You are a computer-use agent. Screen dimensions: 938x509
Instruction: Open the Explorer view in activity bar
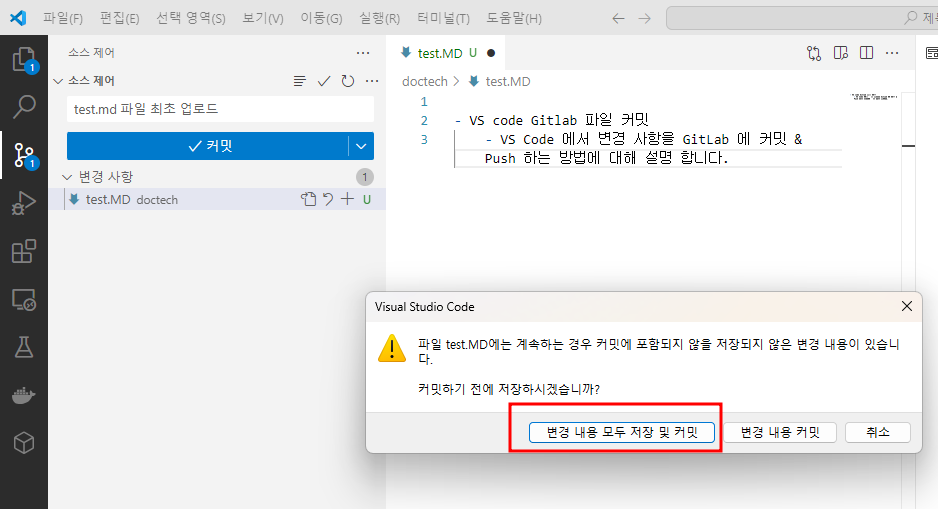(x=24, y=60)
